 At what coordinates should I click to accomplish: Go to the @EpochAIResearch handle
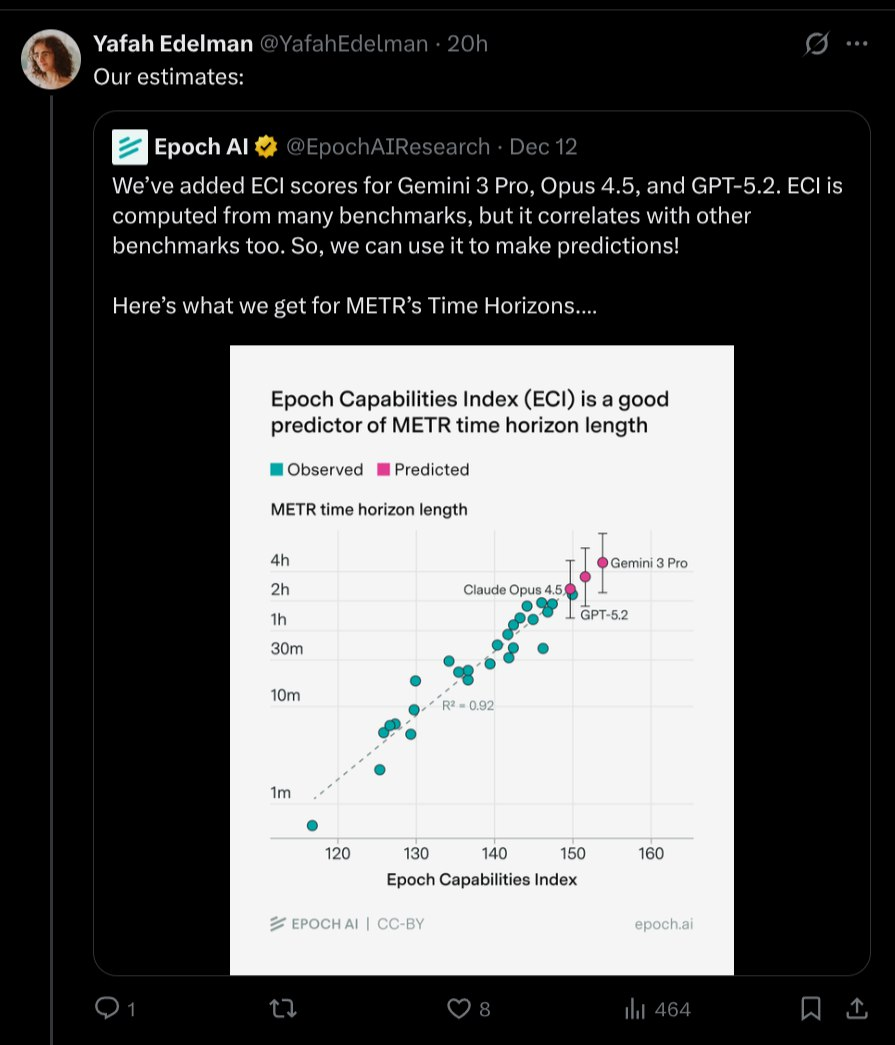point(390,147)
